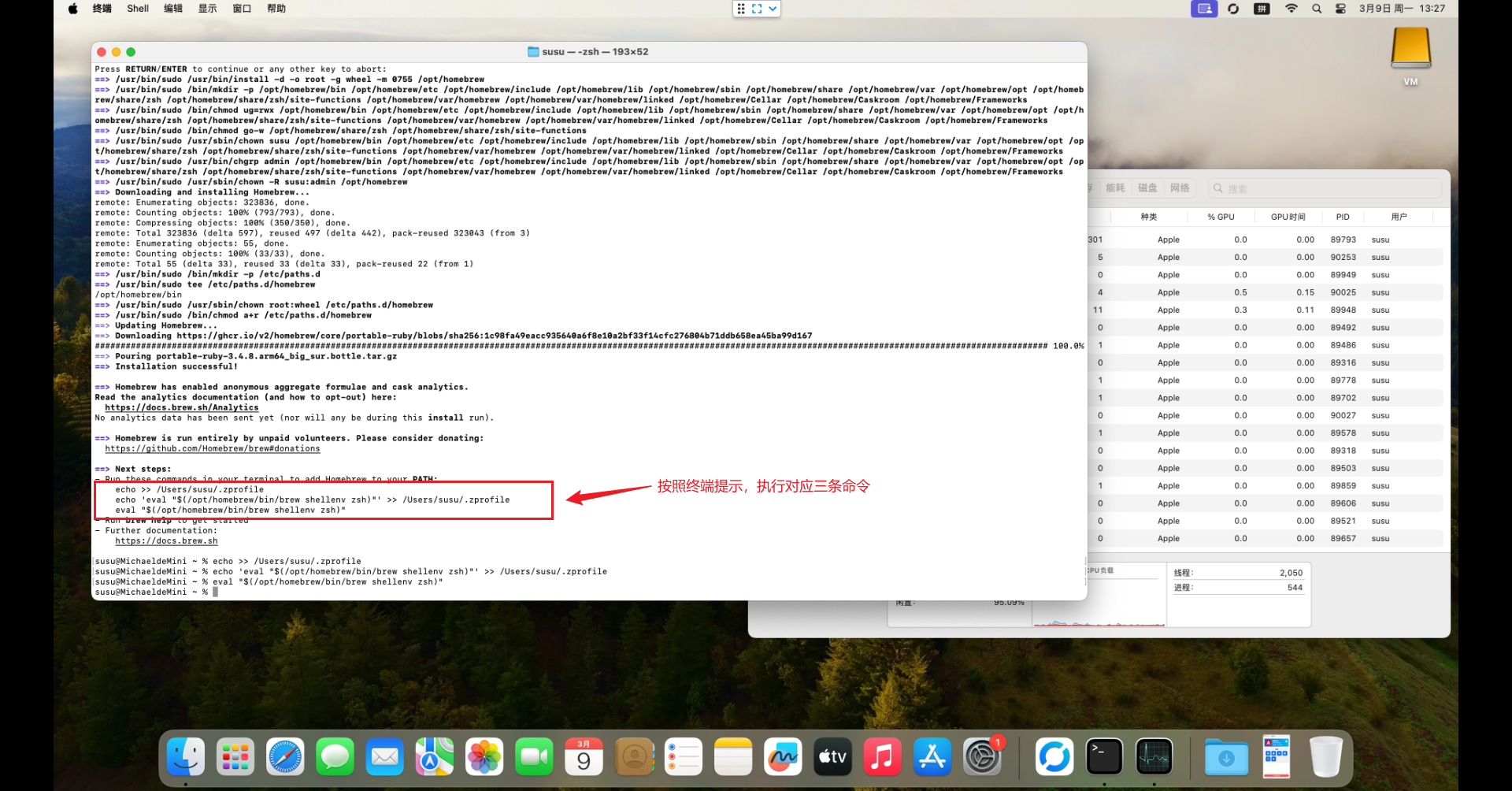The image size is (1512, 791).
Task: Toggle the Pinyin input method indicator
Action: (x=1262, y=9)
